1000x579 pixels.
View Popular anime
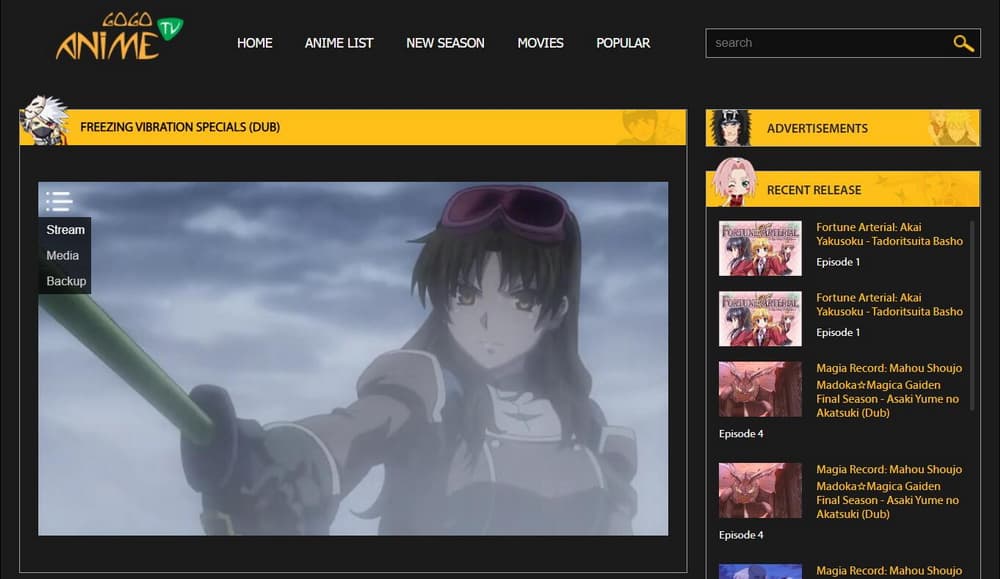(623, 43)
